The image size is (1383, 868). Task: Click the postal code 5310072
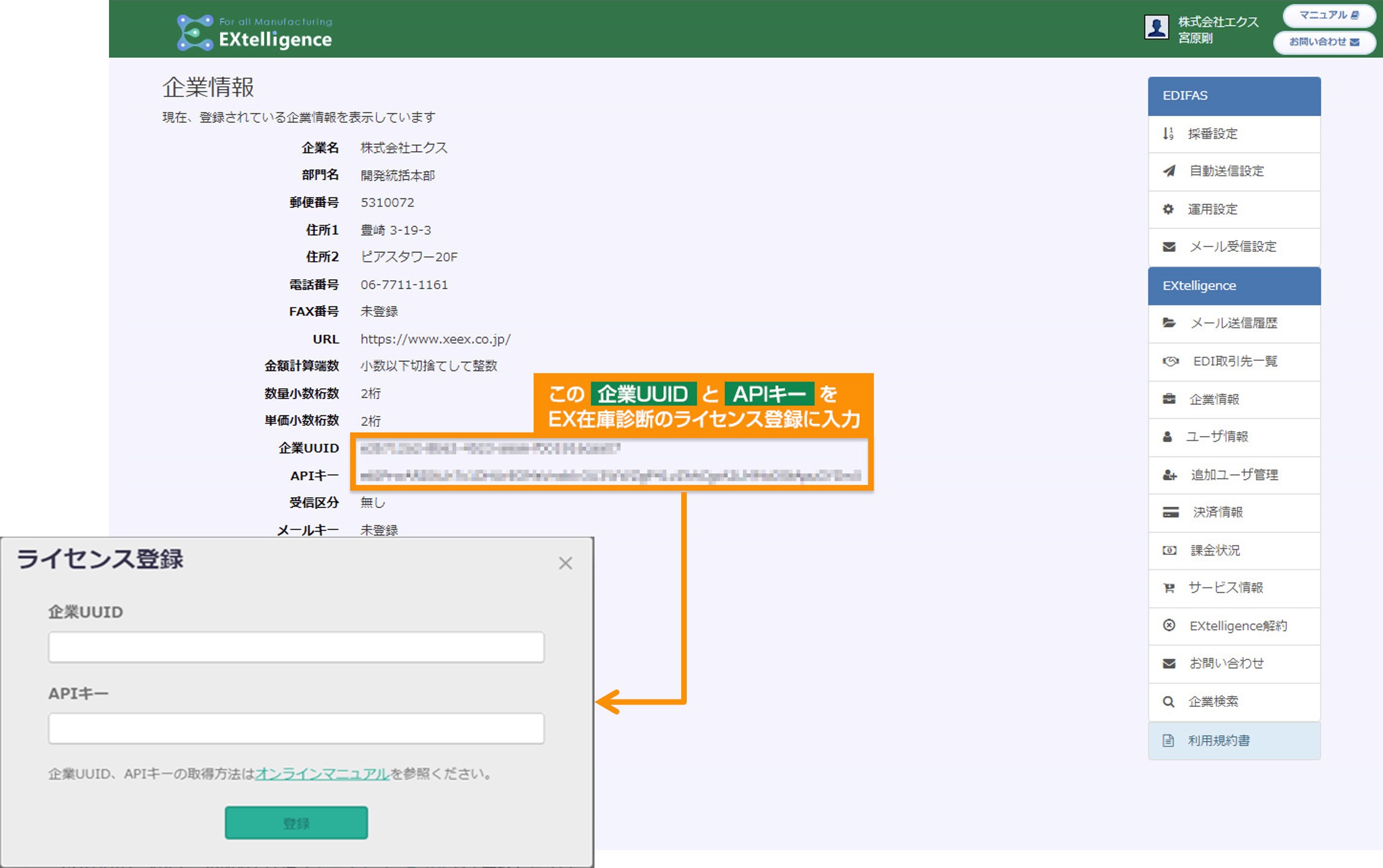(387, 202)
